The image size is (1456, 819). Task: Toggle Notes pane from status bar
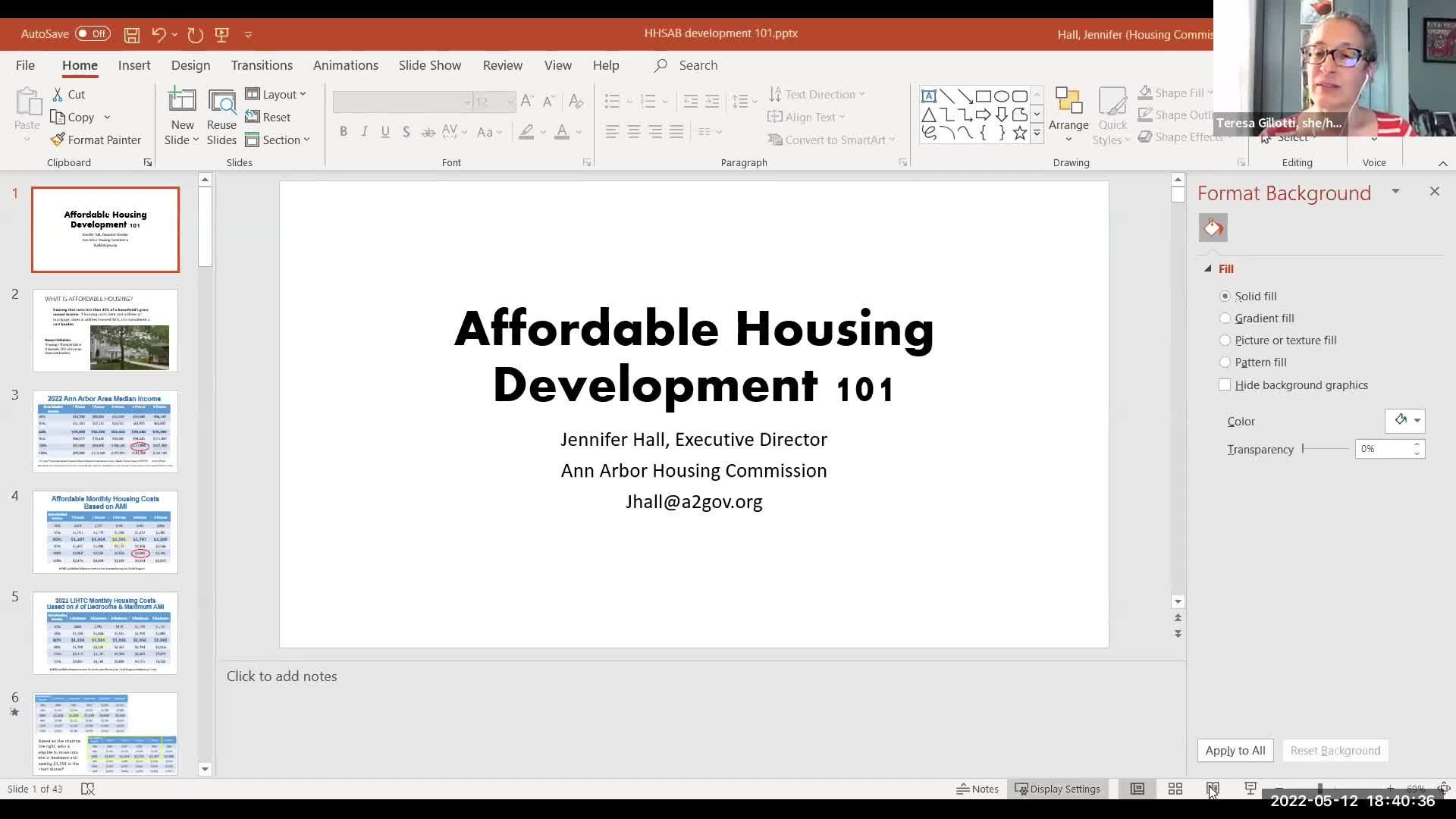tap(977, 789)
